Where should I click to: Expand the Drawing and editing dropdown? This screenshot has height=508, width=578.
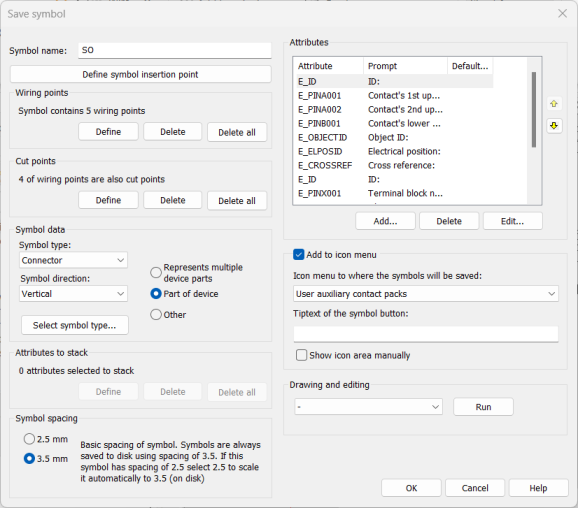(368, 407)
